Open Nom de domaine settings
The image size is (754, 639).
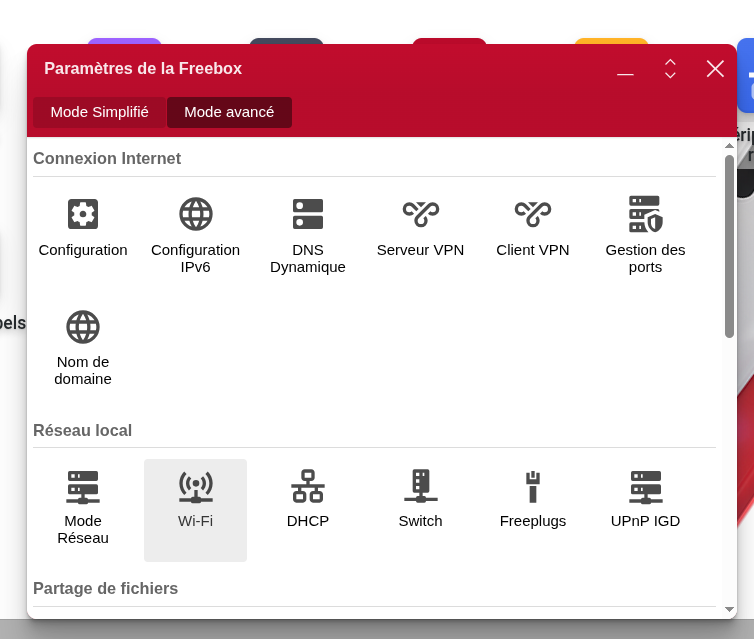[x=83, y=327]
